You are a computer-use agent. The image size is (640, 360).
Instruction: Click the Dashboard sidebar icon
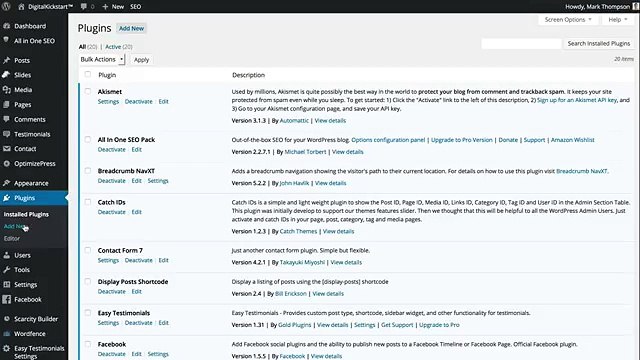click(x=7, y=26)
